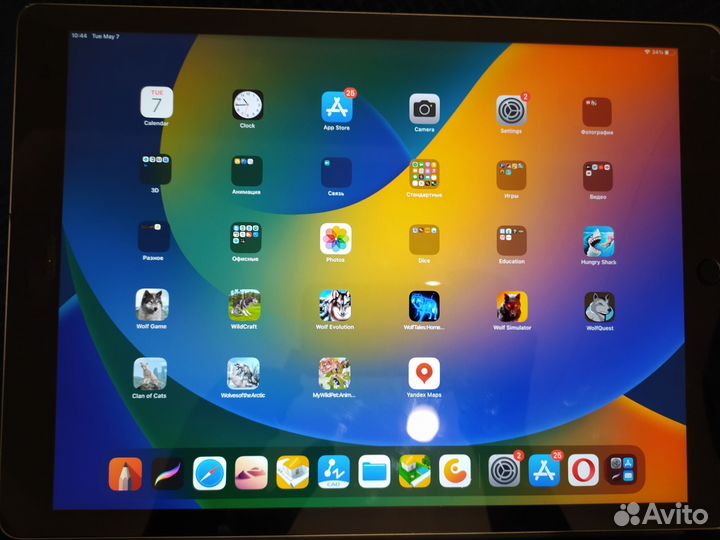Open Yandex Maps

(x=424, y=374)
